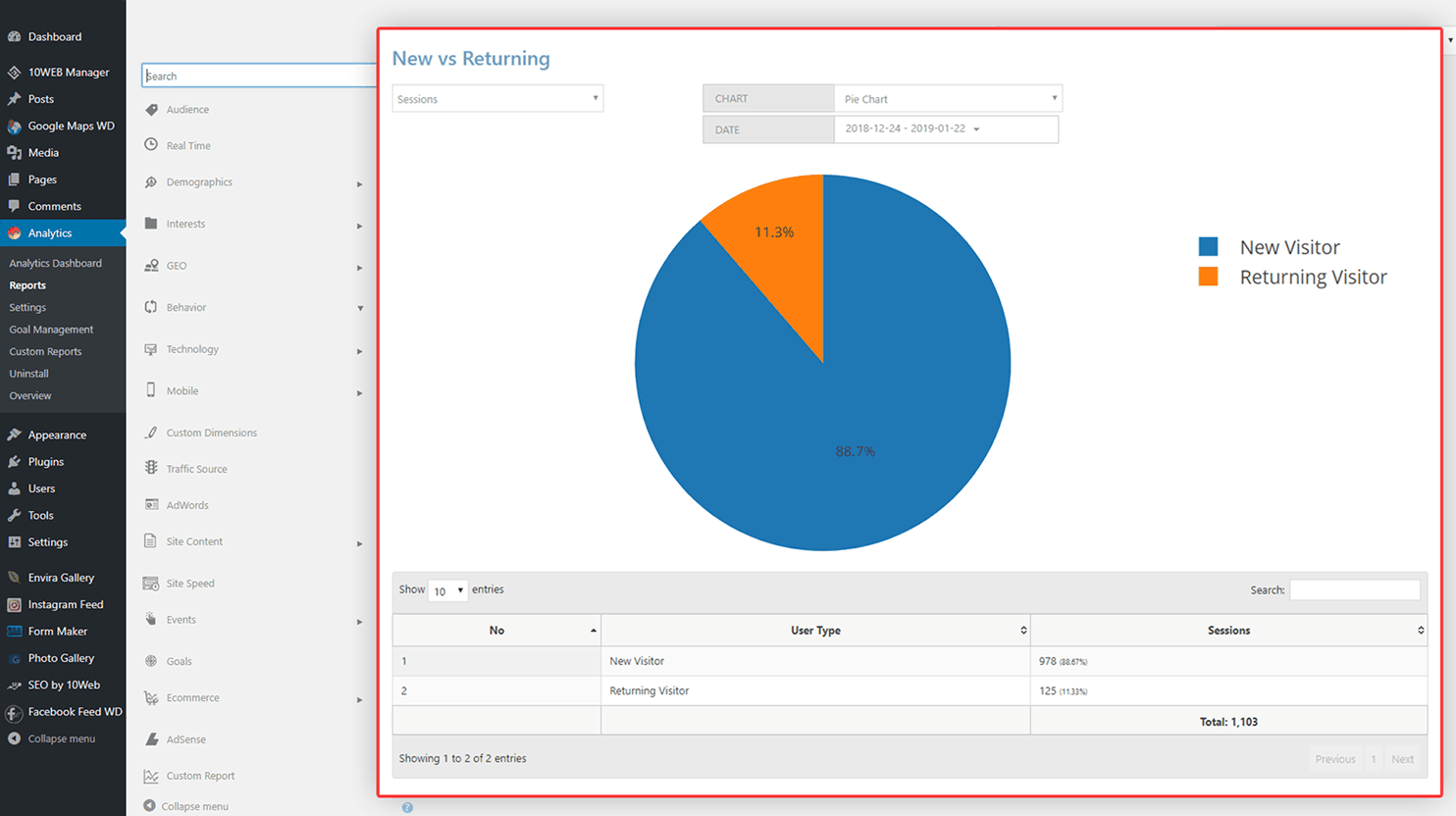
Task: Switch to the Analytics Dashboard
Action: pos(54,263)
